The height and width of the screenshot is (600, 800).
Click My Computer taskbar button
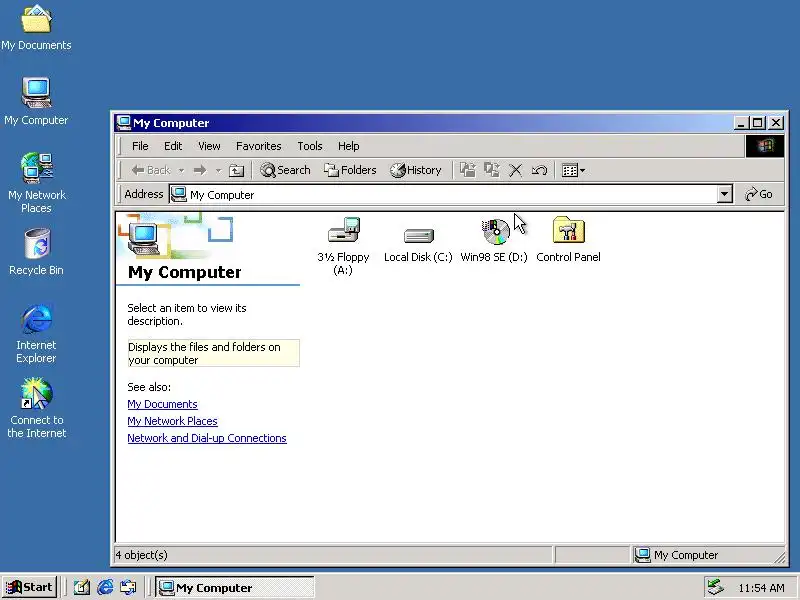pyautogui.click(x=235, y=587)
